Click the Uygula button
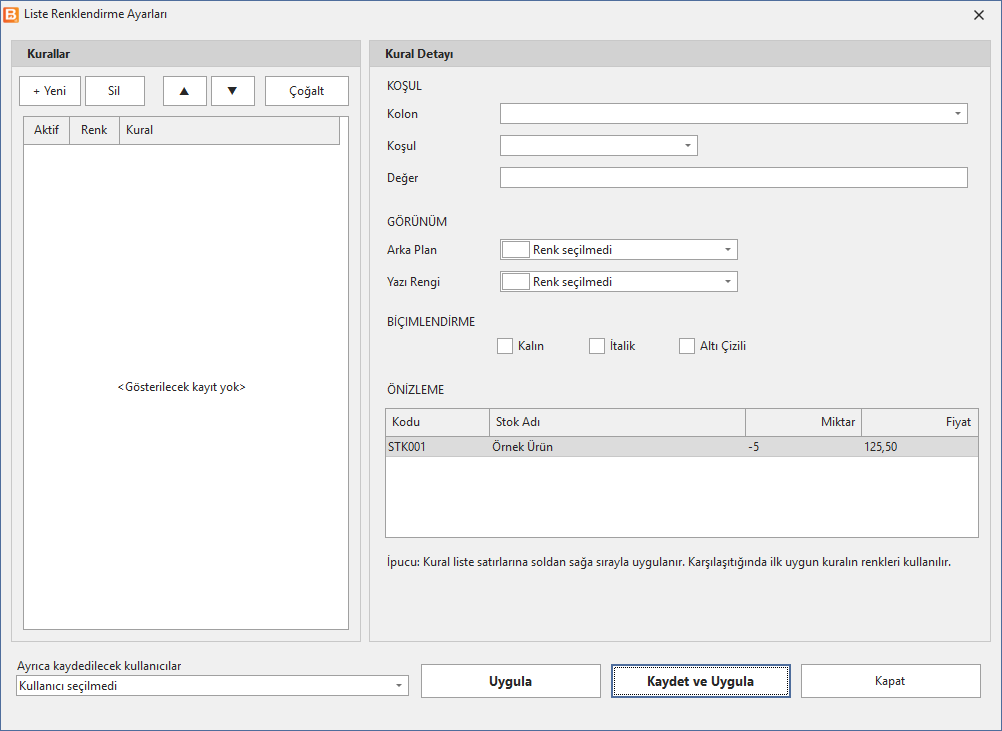 pos(511,681)
